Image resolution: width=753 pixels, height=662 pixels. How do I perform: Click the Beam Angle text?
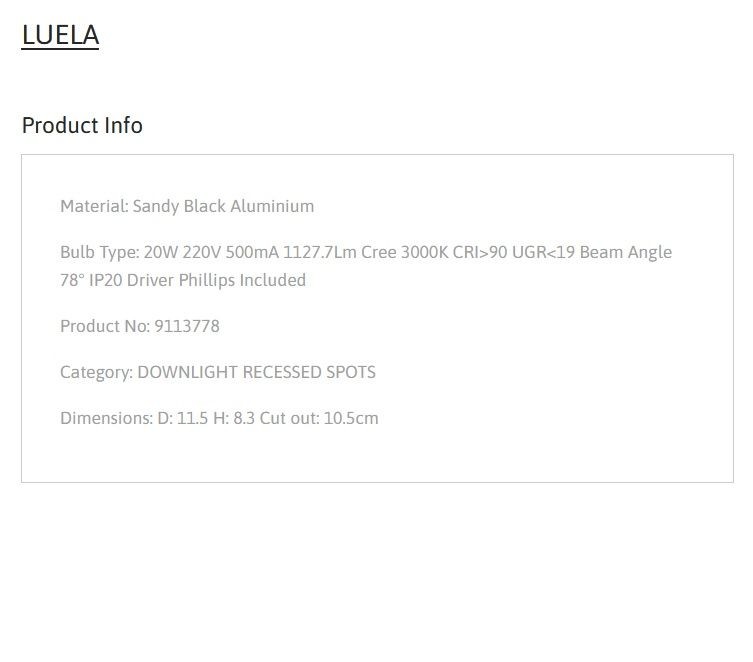626,253
